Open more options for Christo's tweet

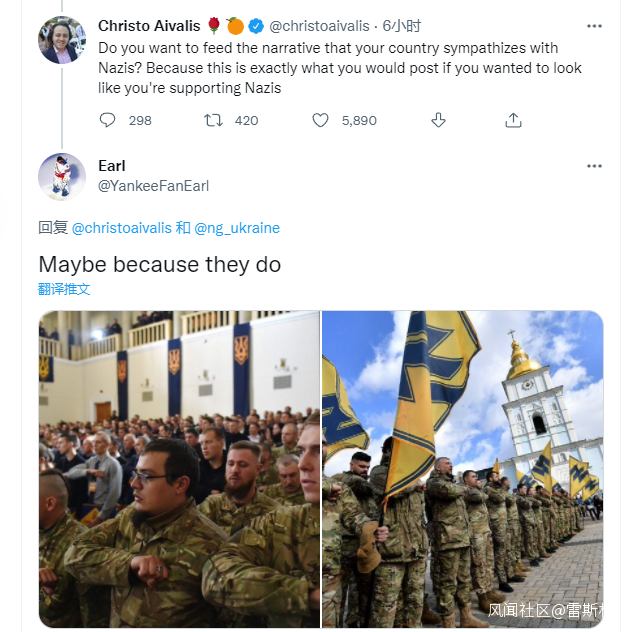(x=594, y=26)
